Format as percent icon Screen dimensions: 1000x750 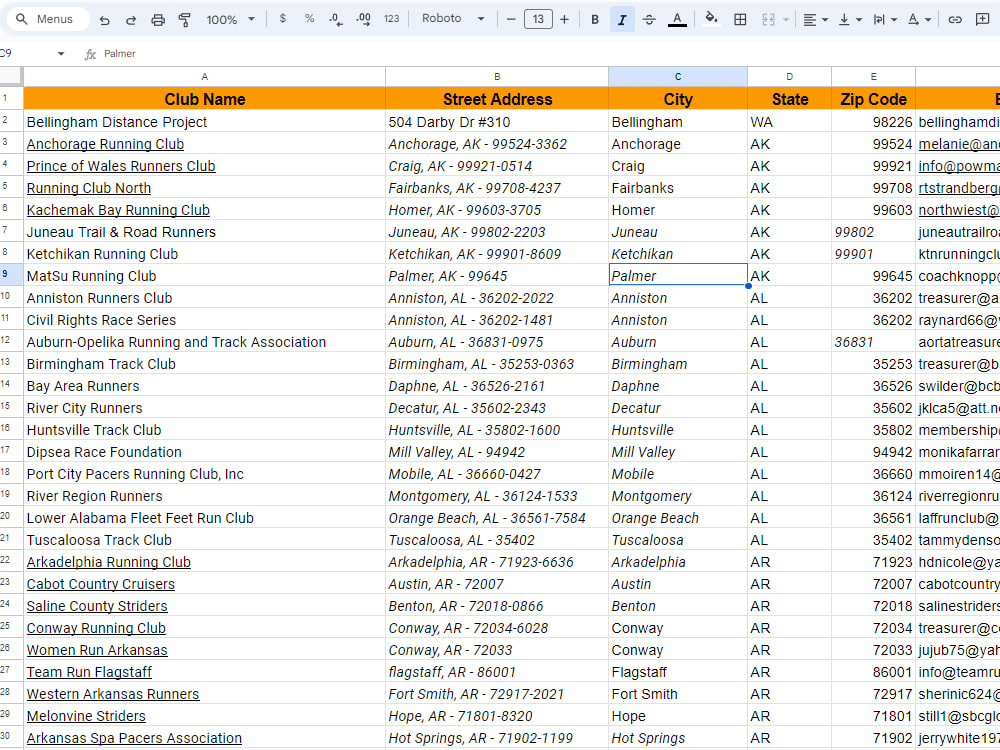[309, 19]
